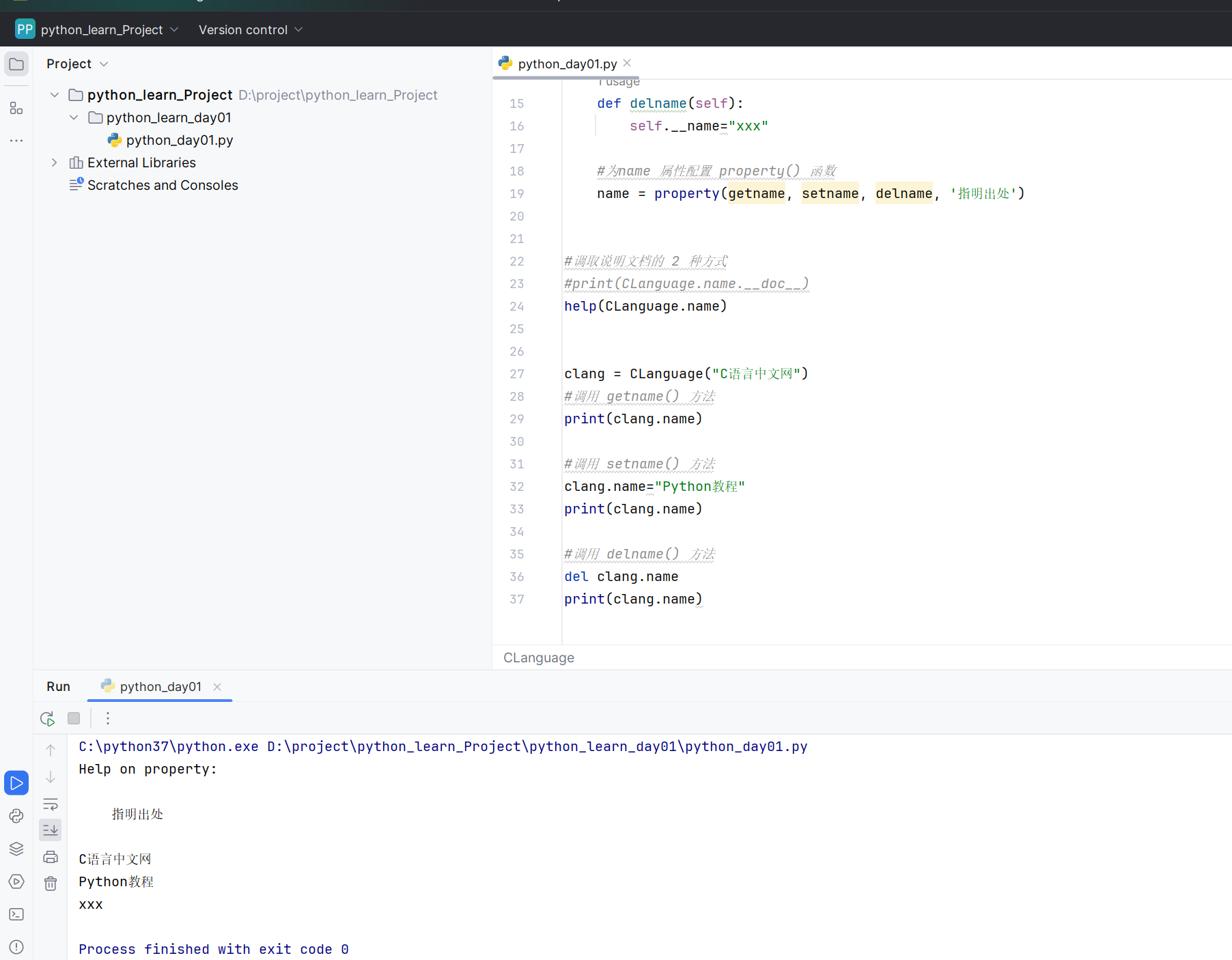The image size is (1232, 960).
Task: Open the Problems tool window
Action: 16,947
